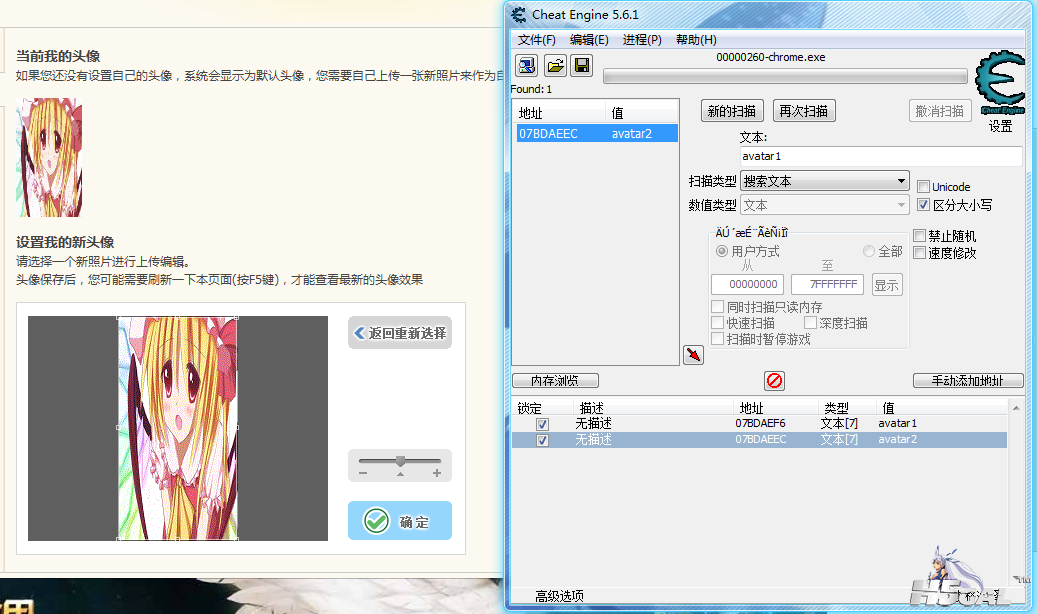Enable the Unicode checkbox

pos(924,187)
